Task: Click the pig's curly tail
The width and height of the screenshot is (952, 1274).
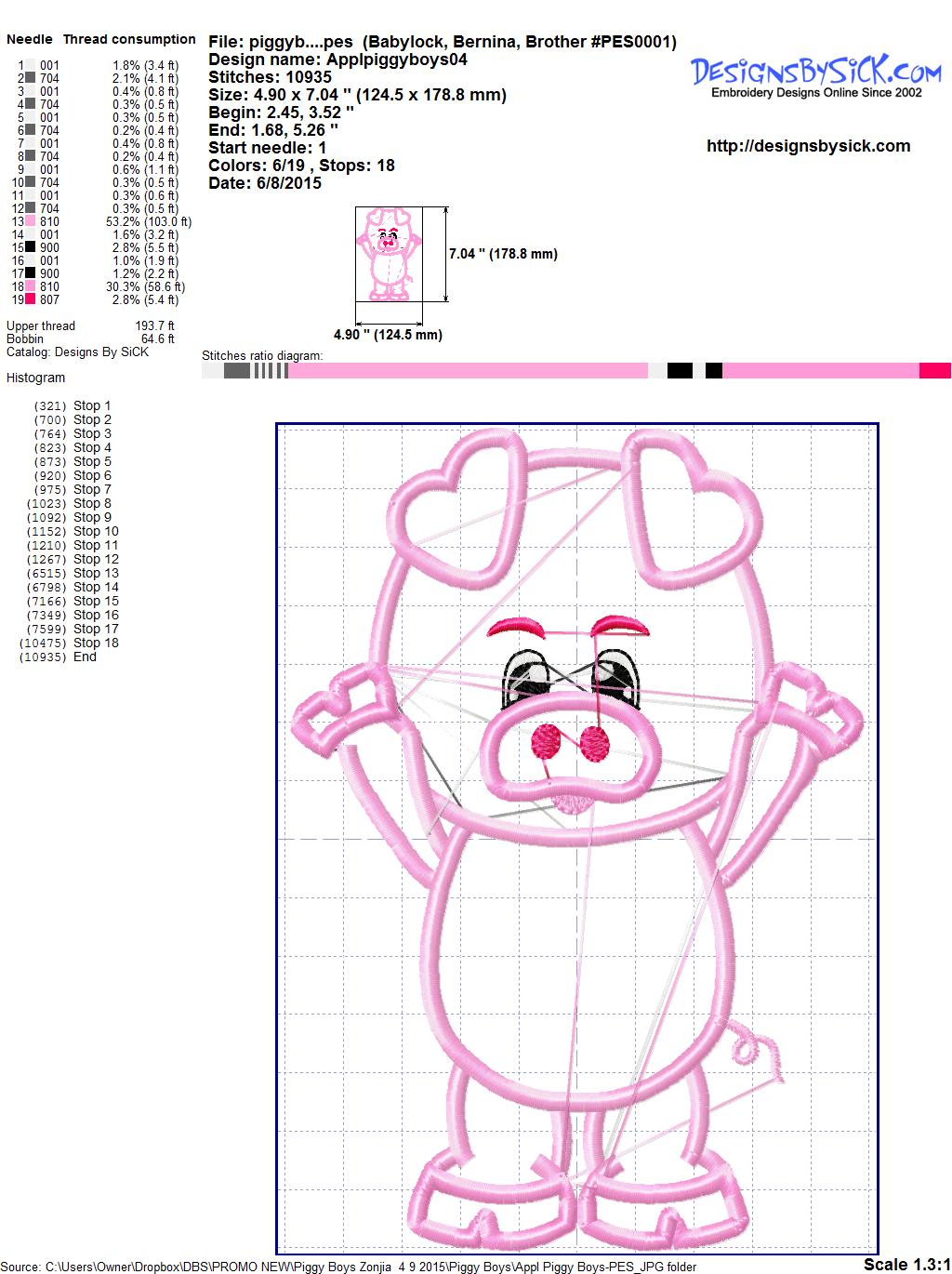Action: [755, 1049]
